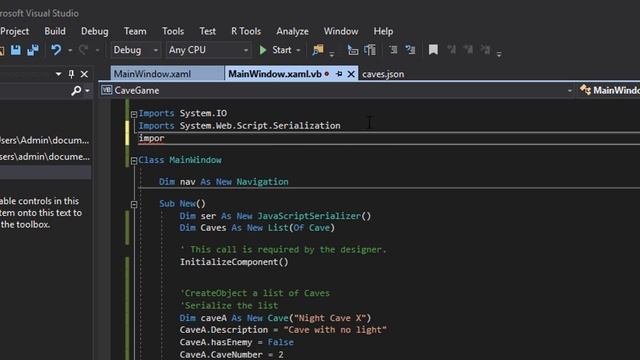Click the 'InitializeComponent()' call
Image resolution: width=640 pixels, height=360 pixels.
click(234, 262)
